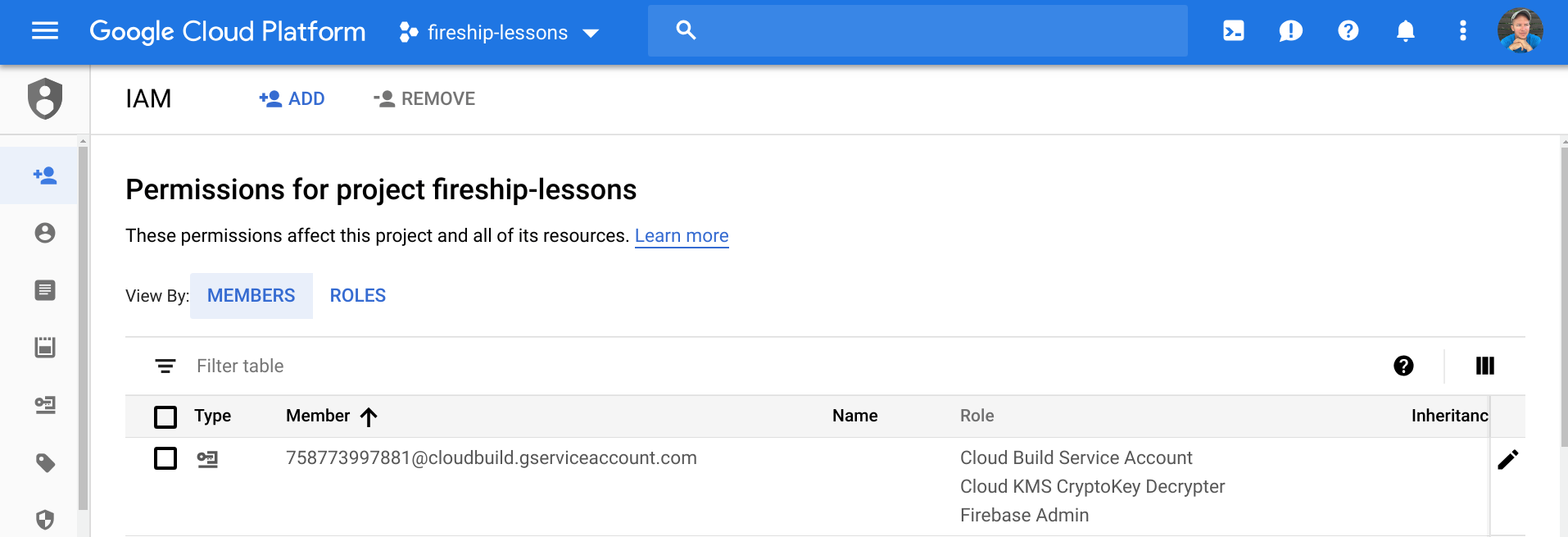
Task: Check the cloudbuild service account row
Action: [x=165, y=458]
